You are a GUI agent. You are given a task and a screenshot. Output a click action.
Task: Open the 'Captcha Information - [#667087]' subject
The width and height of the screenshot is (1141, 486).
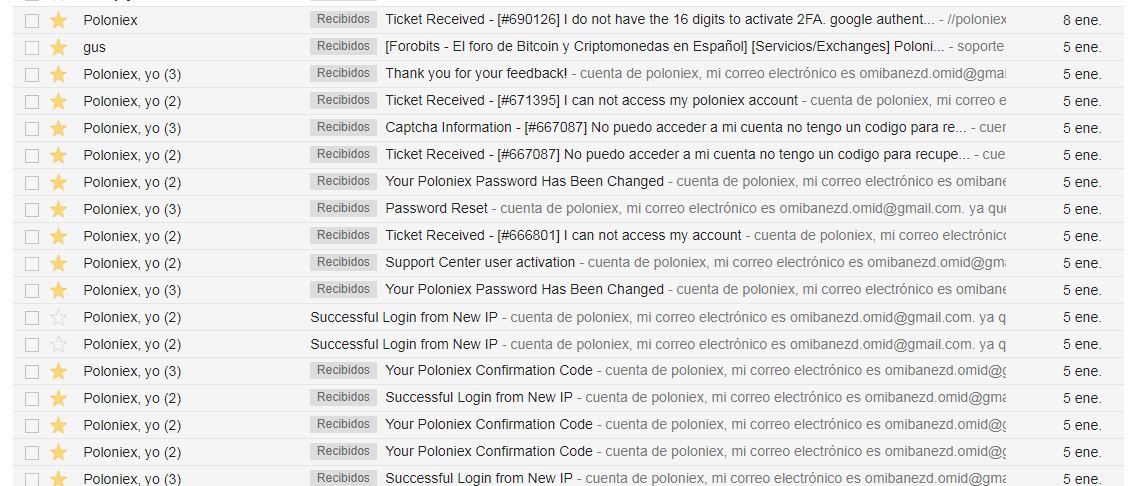675,127
